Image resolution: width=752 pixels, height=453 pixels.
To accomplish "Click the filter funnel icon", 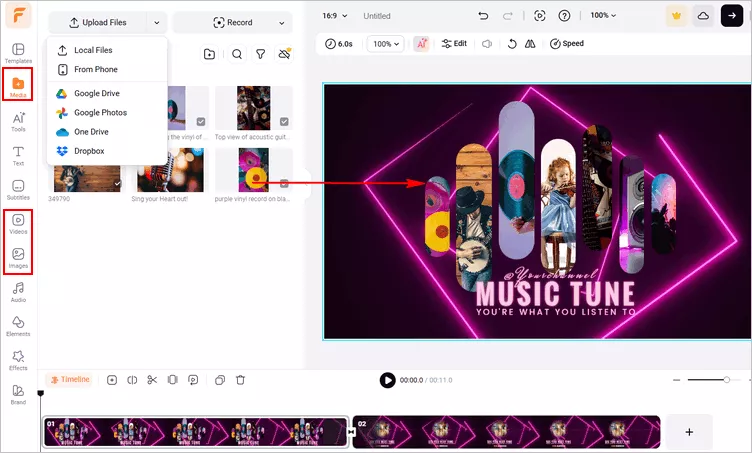I will click(x=260, y=55).
